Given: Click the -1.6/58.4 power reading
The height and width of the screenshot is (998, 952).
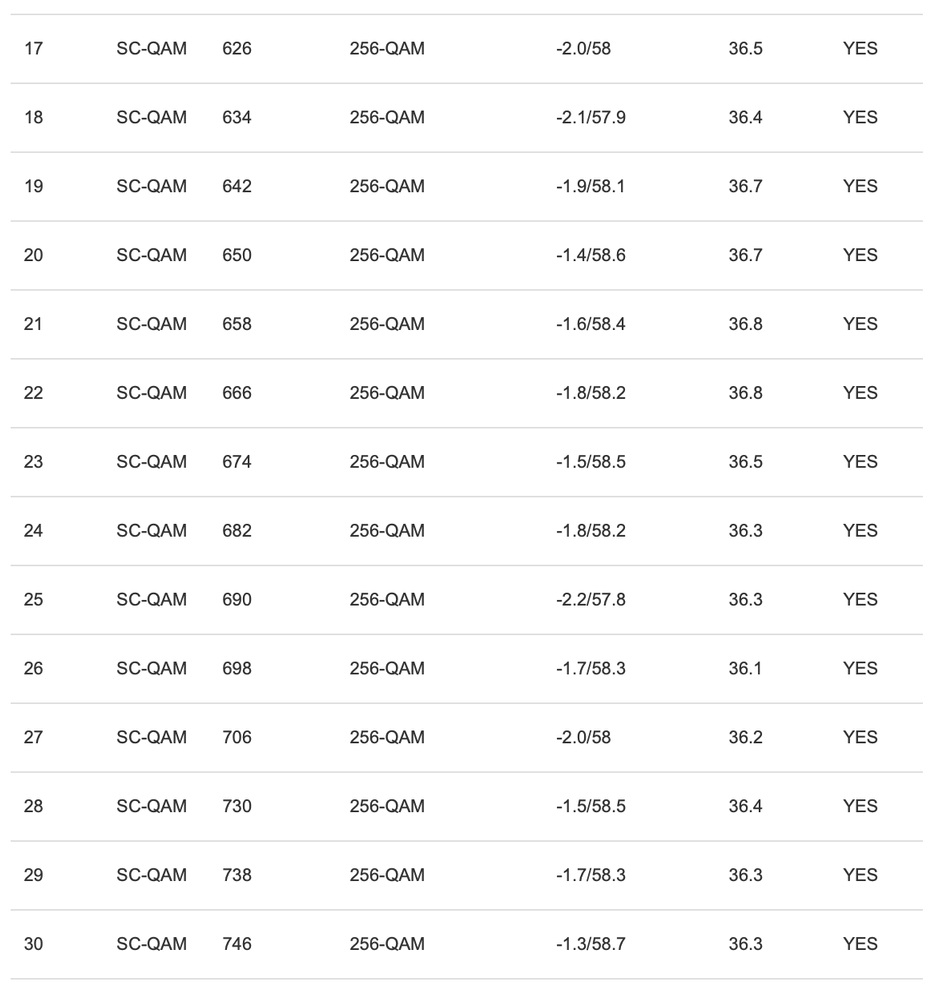Looking at the screenshot, I should 590,324.
